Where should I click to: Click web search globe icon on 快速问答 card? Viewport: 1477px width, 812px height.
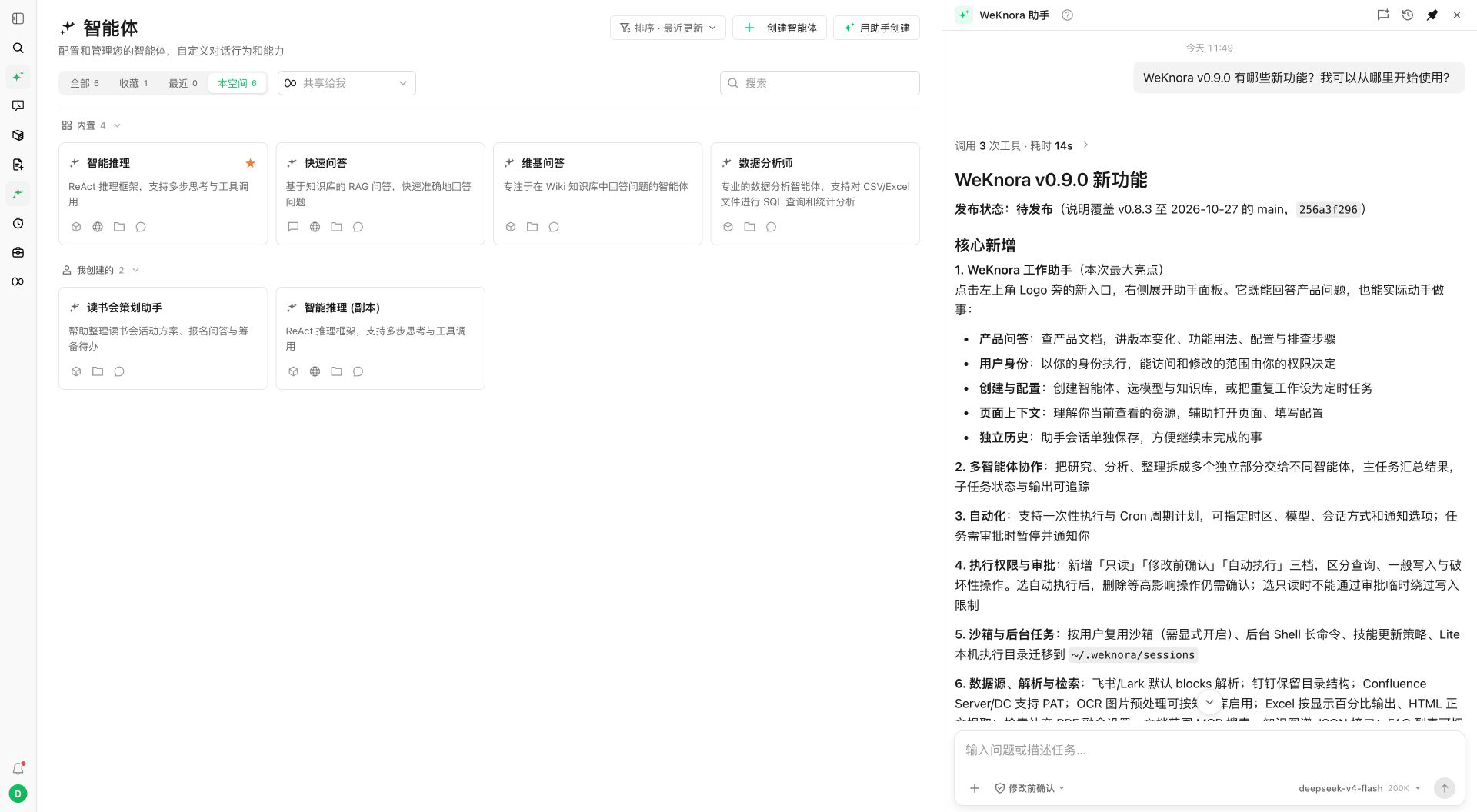pos(315,227)
